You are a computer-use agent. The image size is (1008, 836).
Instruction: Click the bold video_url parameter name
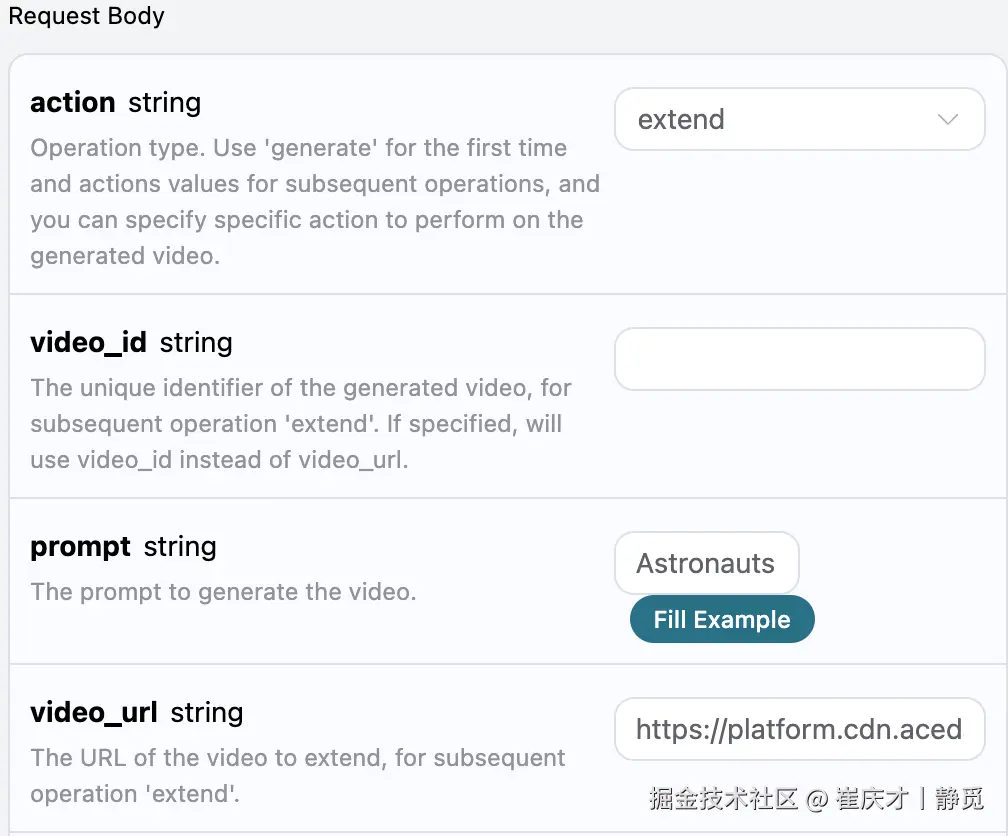[x=94, y=713]
